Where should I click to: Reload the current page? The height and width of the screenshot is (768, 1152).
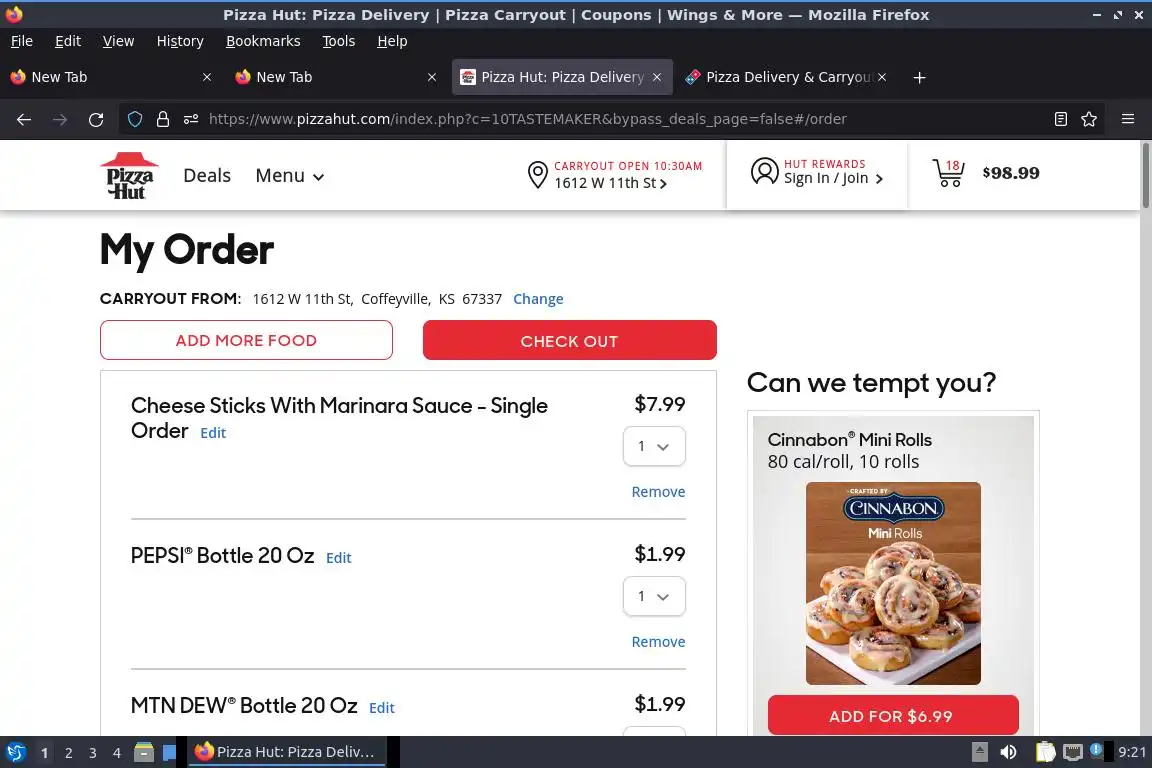96,119
